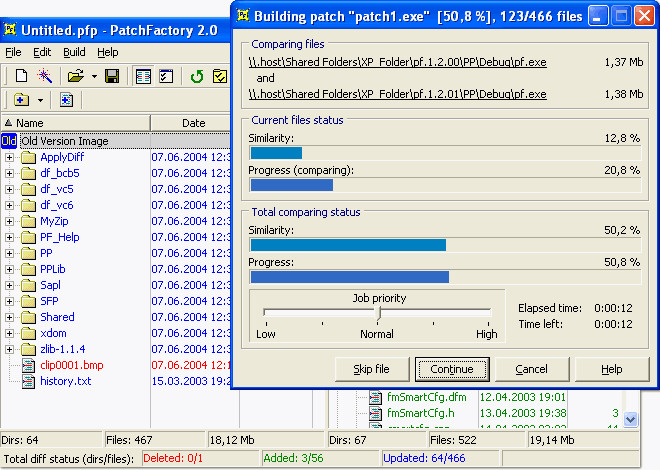Viewport: 660px width, 470px height.
Task: Expand the PF_Help folder
Action: click(9, 237)
